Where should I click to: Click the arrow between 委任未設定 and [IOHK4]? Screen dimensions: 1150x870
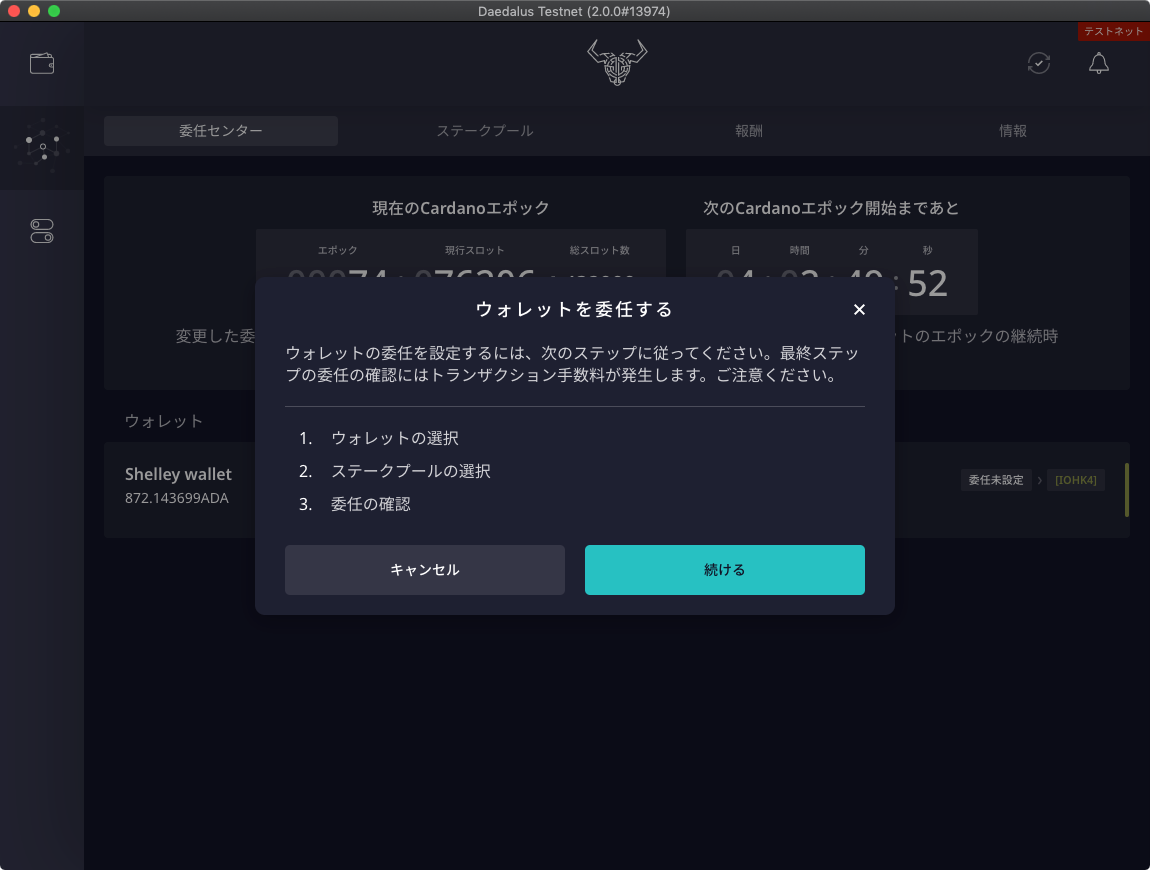pos(1039,480)
